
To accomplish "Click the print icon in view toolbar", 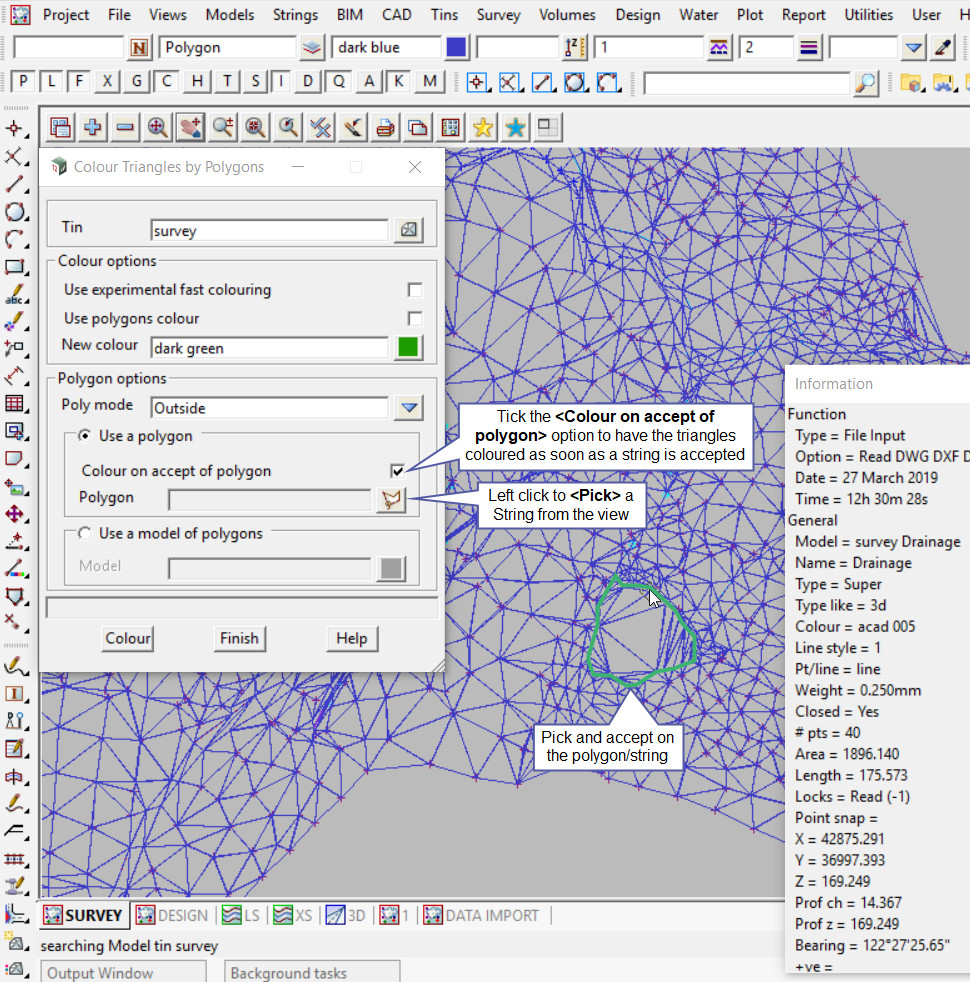I will (385, 127).
